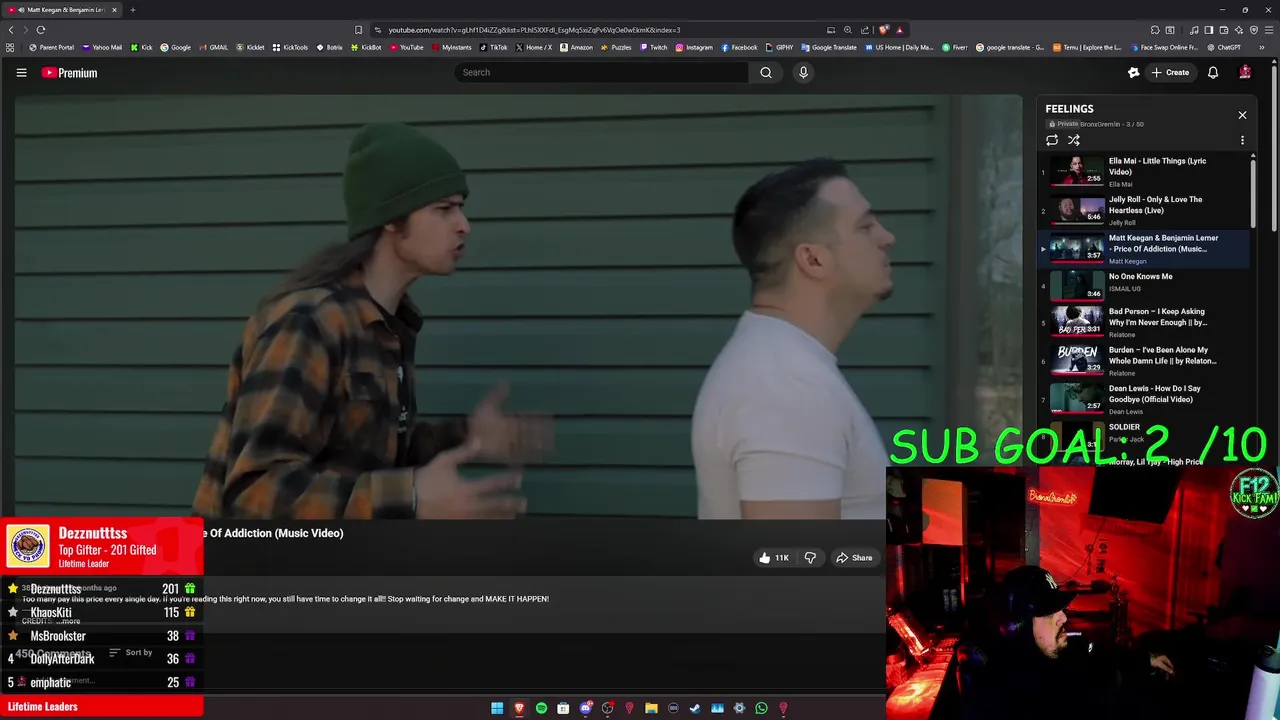Open Yahoo Mail bookmark
Screen dimensions: 1280x720
click(102, 47)
